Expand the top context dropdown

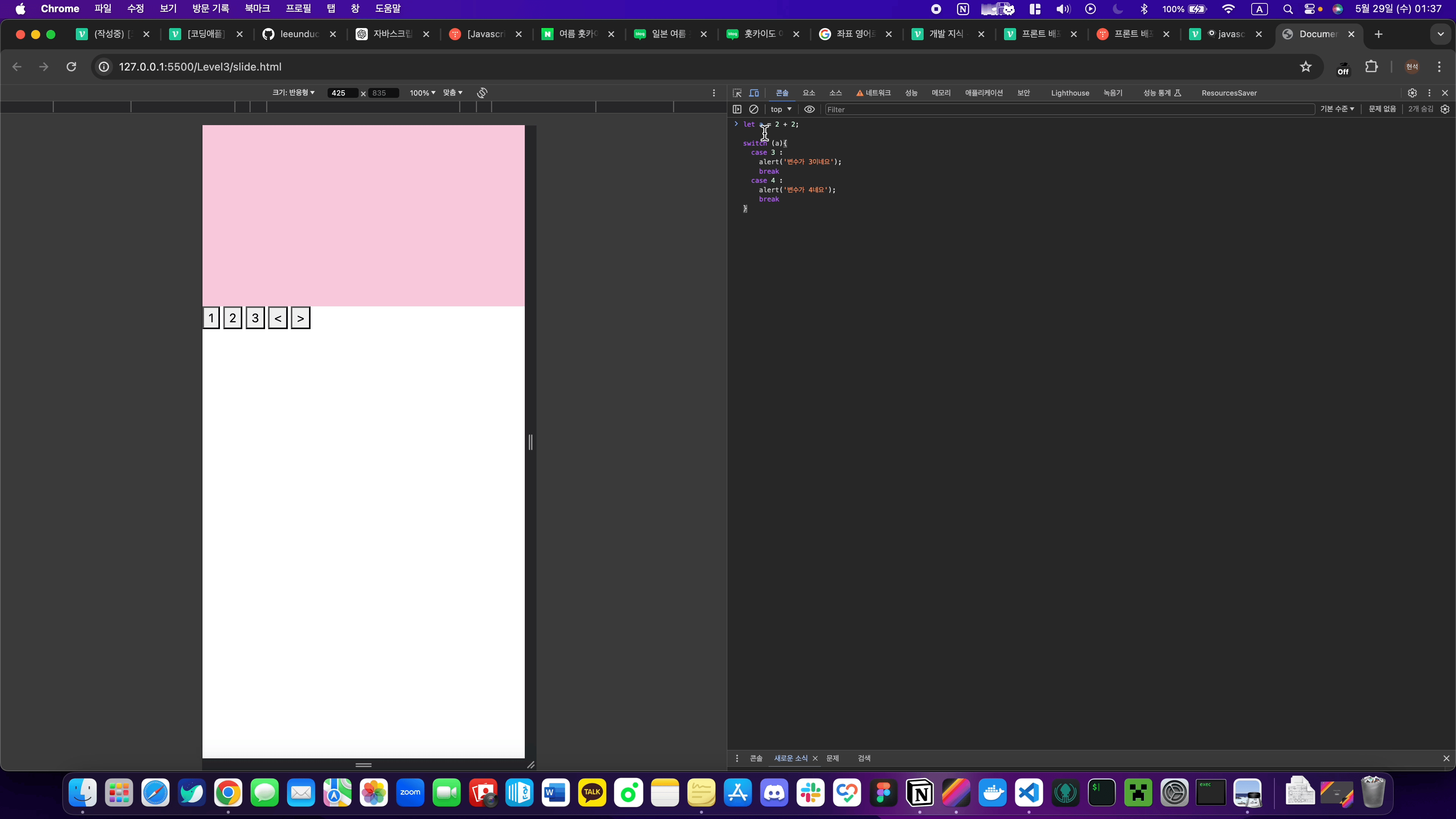(x=781, y=109)
